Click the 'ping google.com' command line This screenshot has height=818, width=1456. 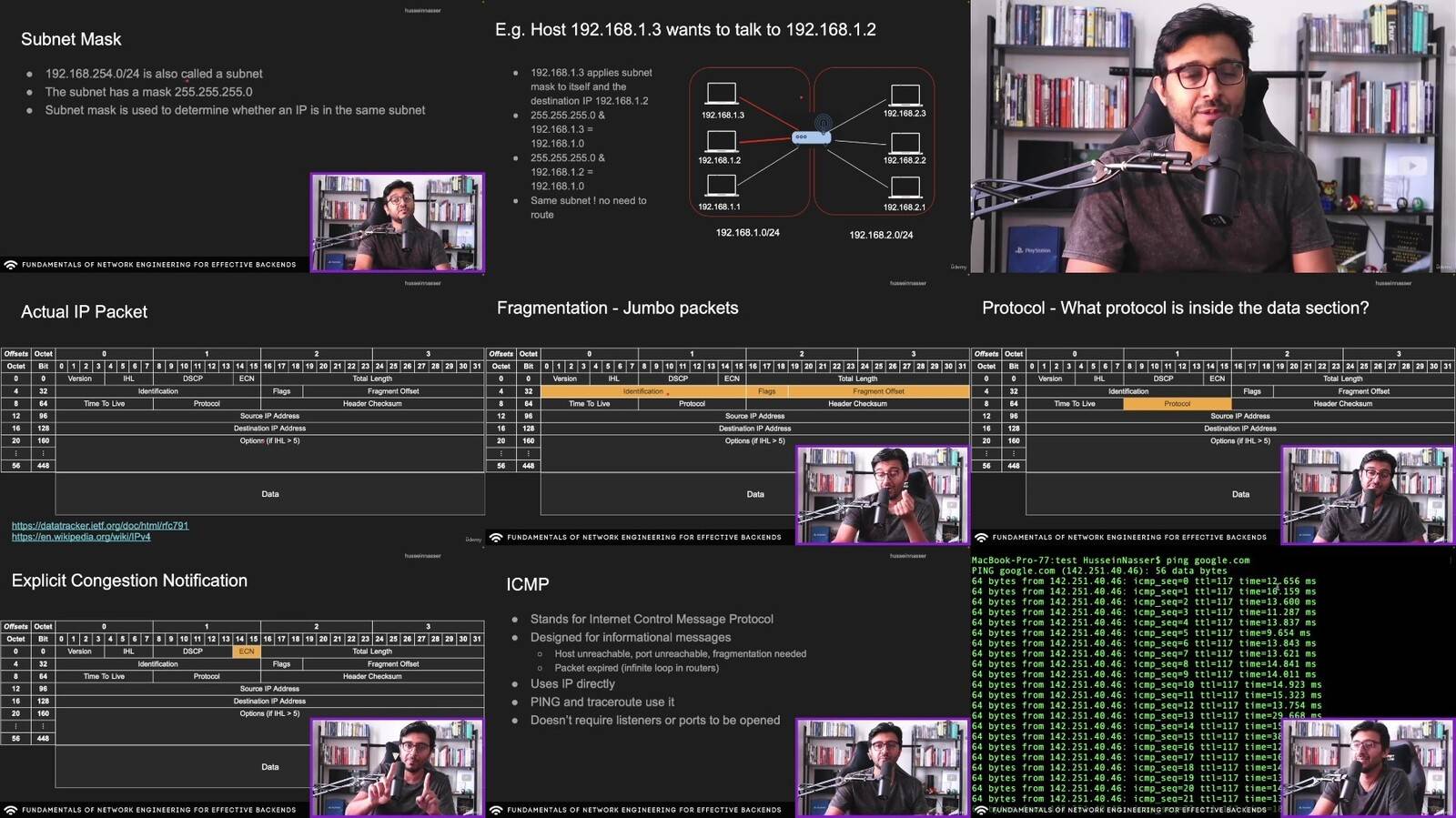[x=1110, y=560]
